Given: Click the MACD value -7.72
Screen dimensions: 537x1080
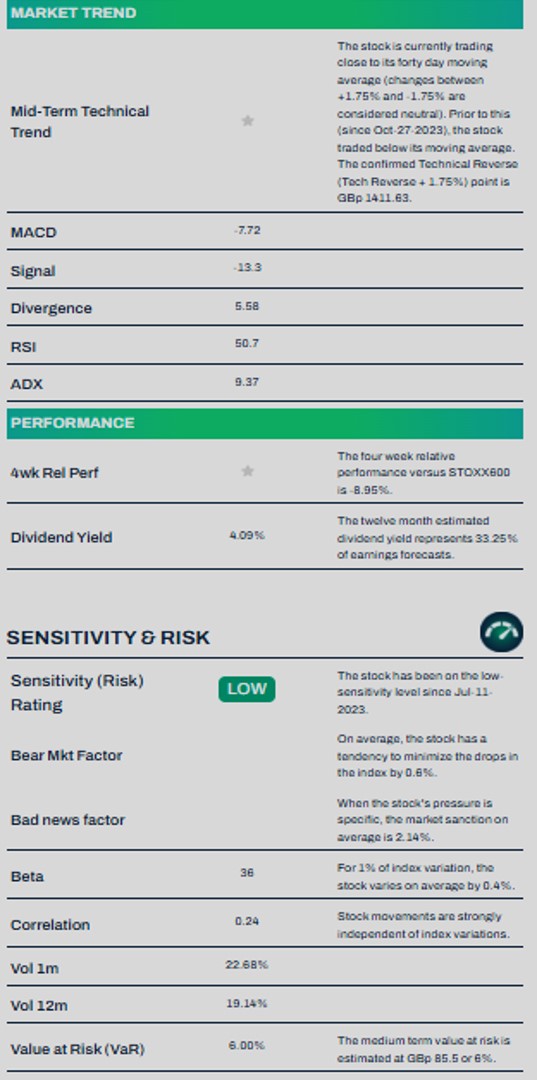Looking at the screenshot, I should pos(246,230).
